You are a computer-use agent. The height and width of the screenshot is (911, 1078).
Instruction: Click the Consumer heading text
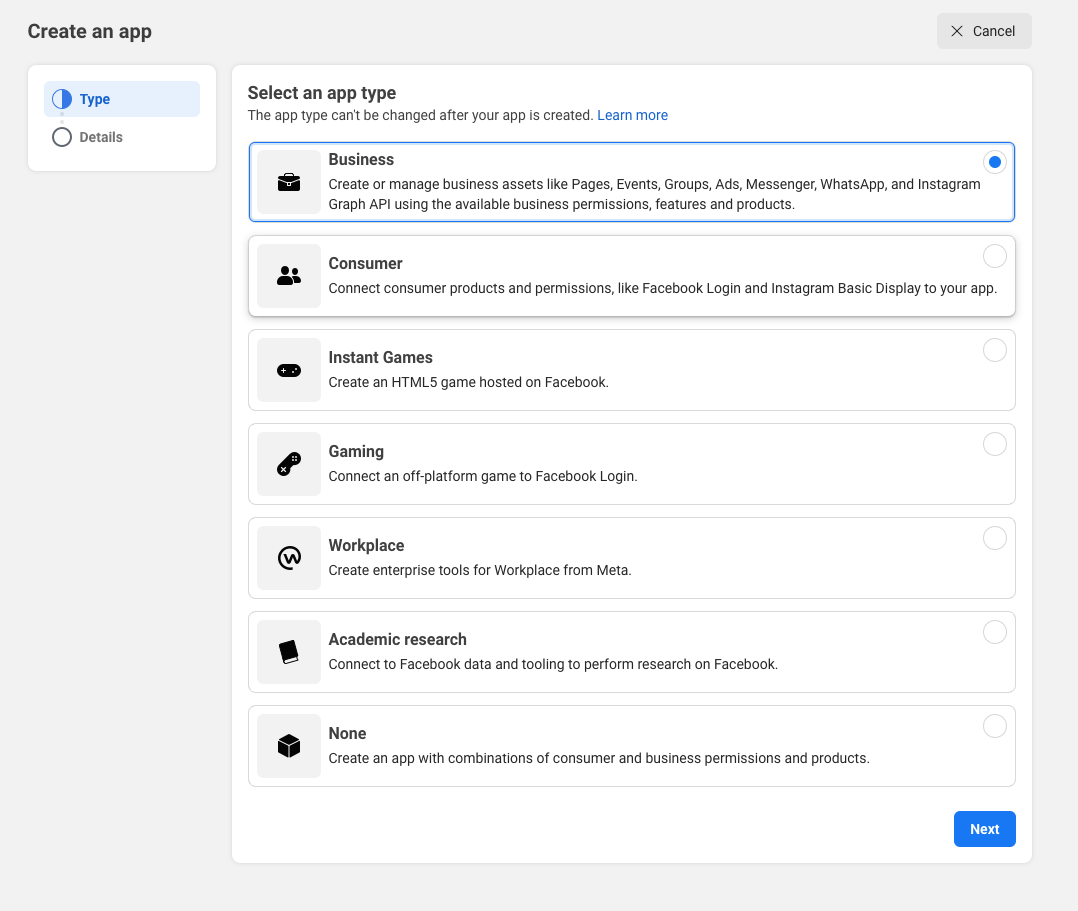point(365,264)
